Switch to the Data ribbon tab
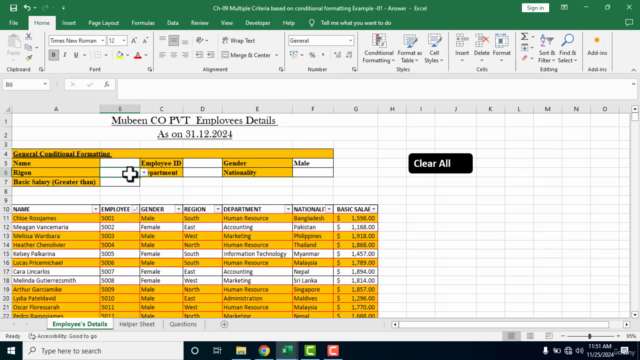640x360 pixels. point(173,23)
